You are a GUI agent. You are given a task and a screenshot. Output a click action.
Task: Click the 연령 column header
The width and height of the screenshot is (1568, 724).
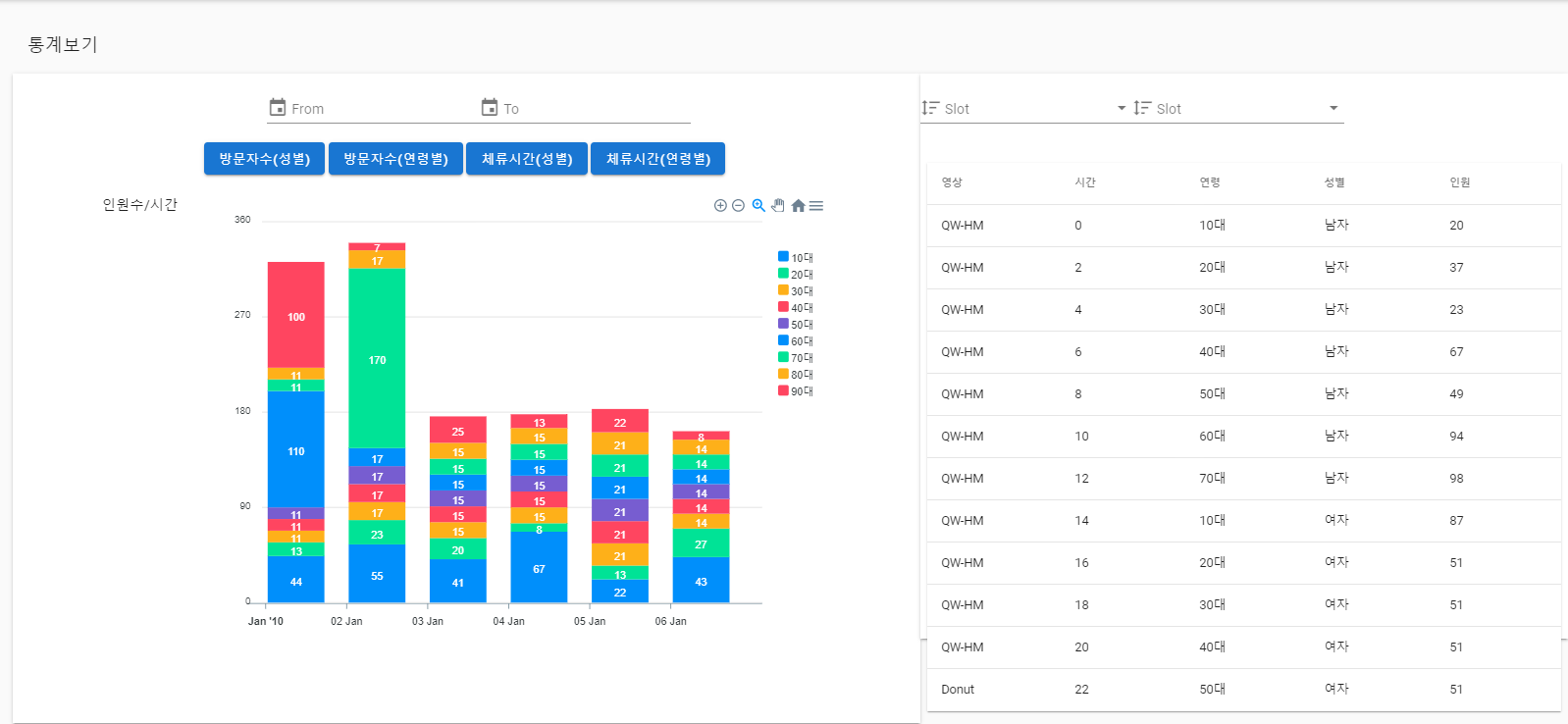click(x=1210, y=182)
